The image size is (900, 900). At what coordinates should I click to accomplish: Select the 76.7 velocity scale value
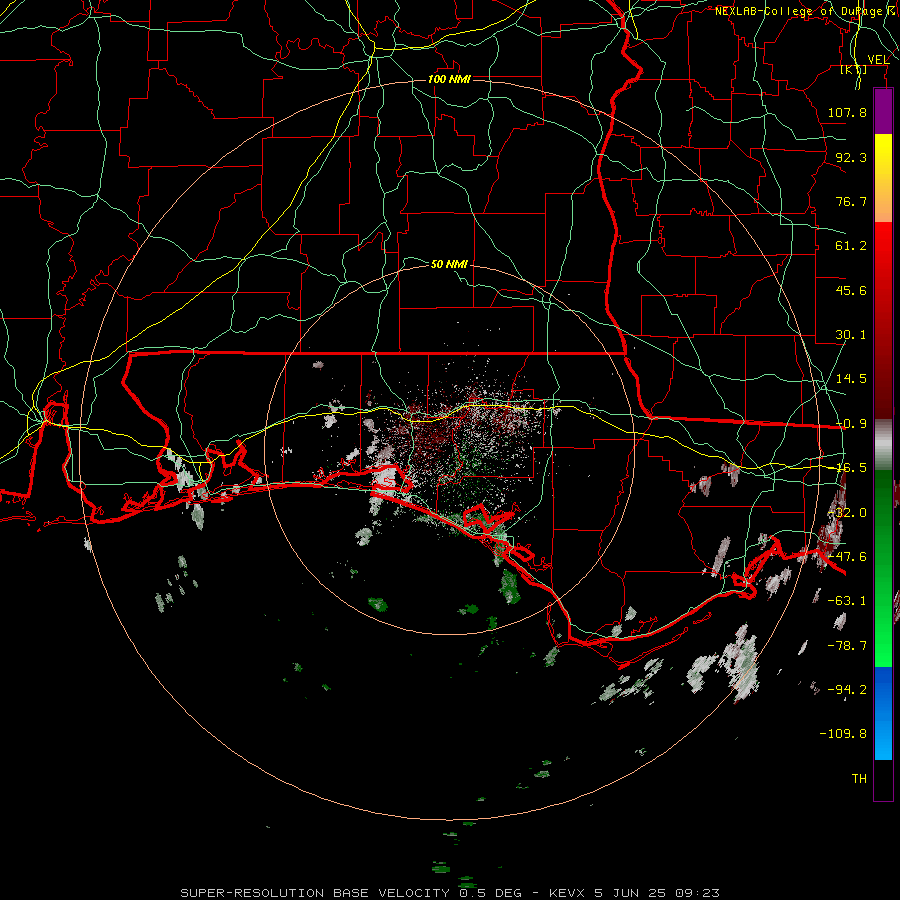coord(851,201)
